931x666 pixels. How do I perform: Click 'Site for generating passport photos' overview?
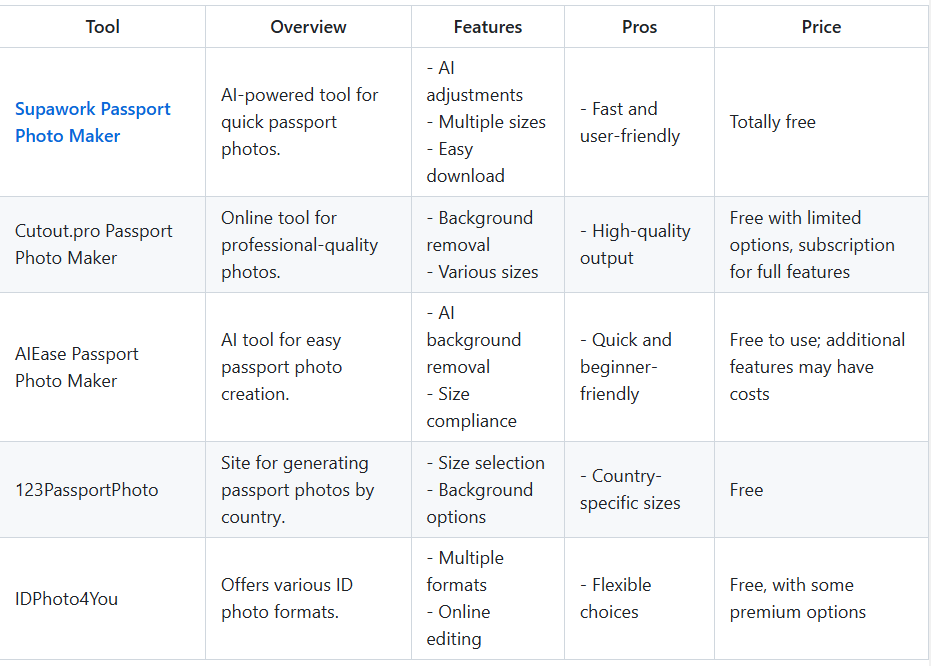pyautogui.click(x=298, y=490)
